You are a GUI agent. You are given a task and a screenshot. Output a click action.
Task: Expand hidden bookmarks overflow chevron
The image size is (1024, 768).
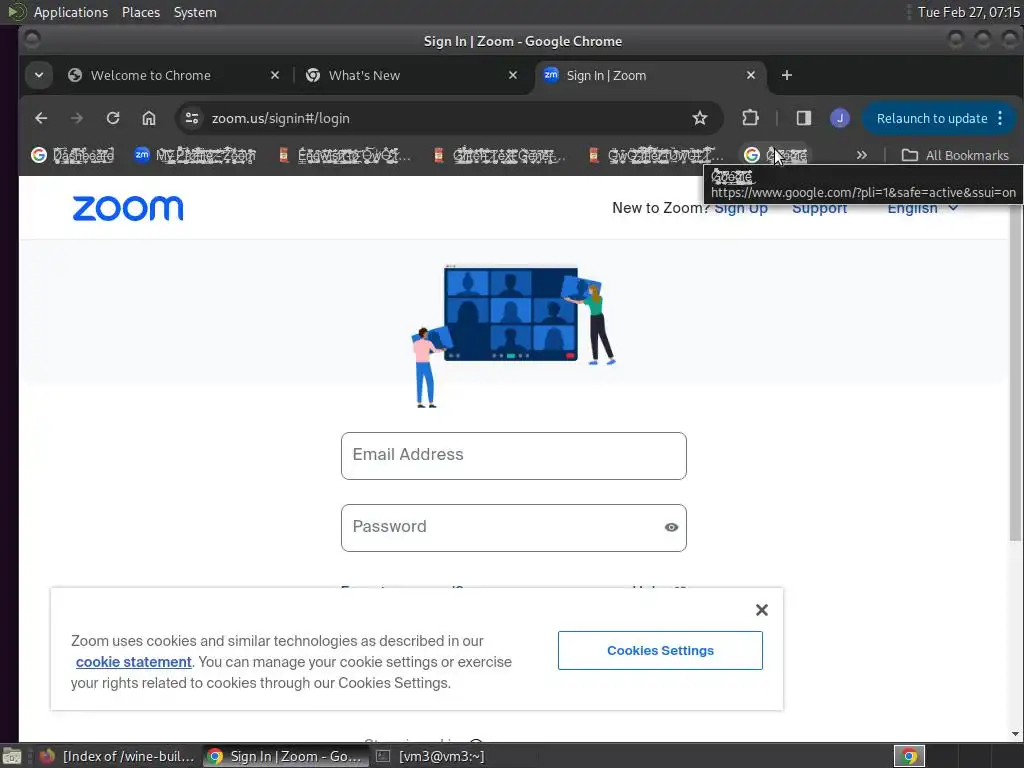pos(862,155)
